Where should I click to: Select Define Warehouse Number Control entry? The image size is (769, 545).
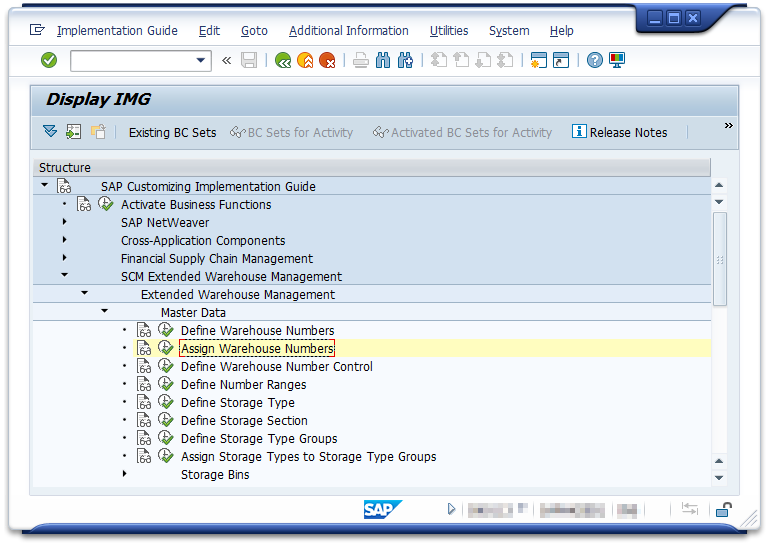[x=277, y=367]
